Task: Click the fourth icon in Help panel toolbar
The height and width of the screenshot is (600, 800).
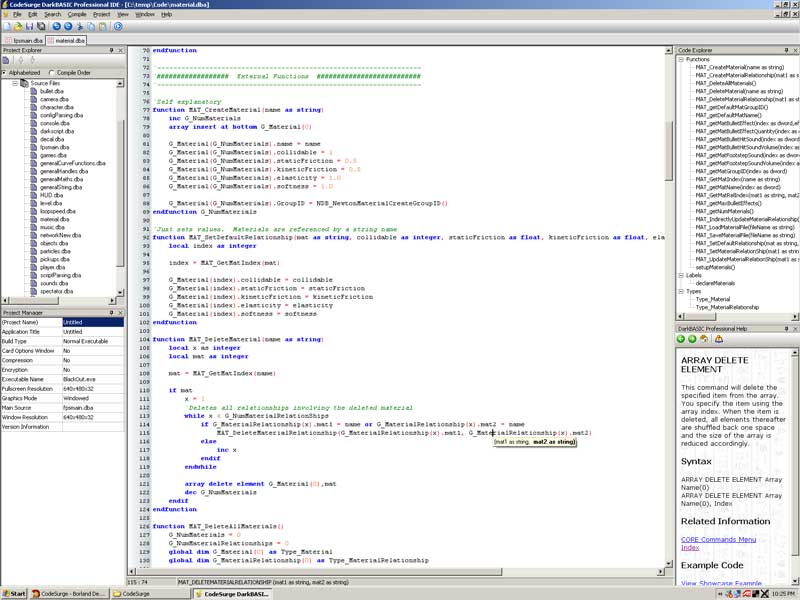Action: click(719, 339)
